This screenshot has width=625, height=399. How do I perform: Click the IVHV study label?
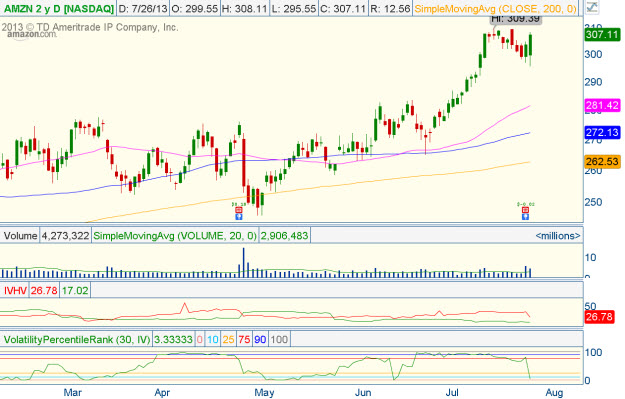coord(15,290)
